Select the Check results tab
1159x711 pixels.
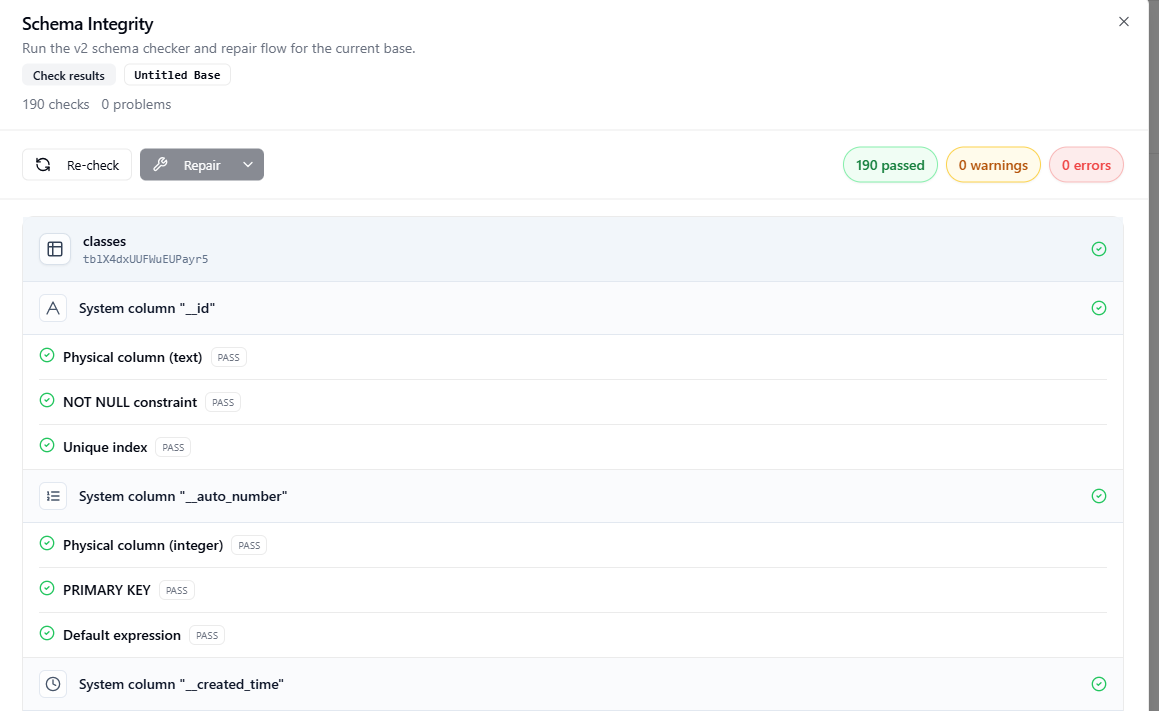point(69,75)
